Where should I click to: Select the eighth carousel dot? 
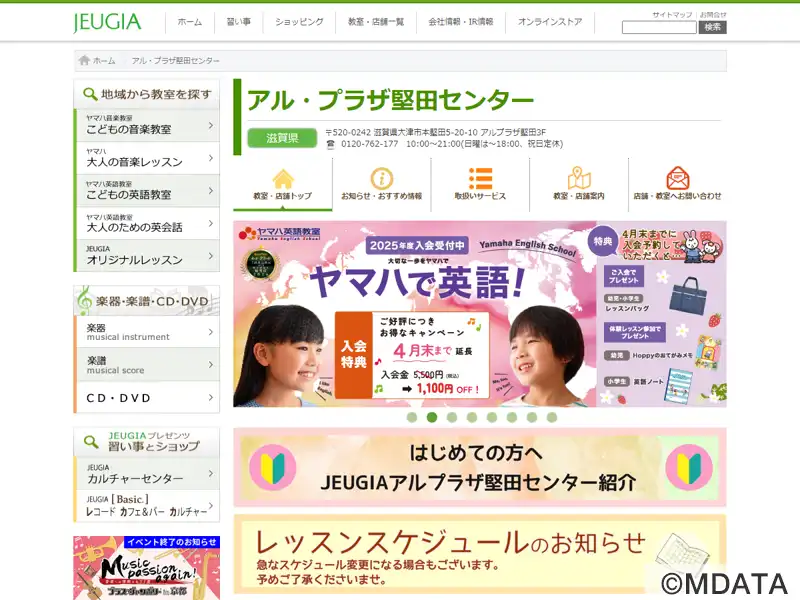point(552,417)
